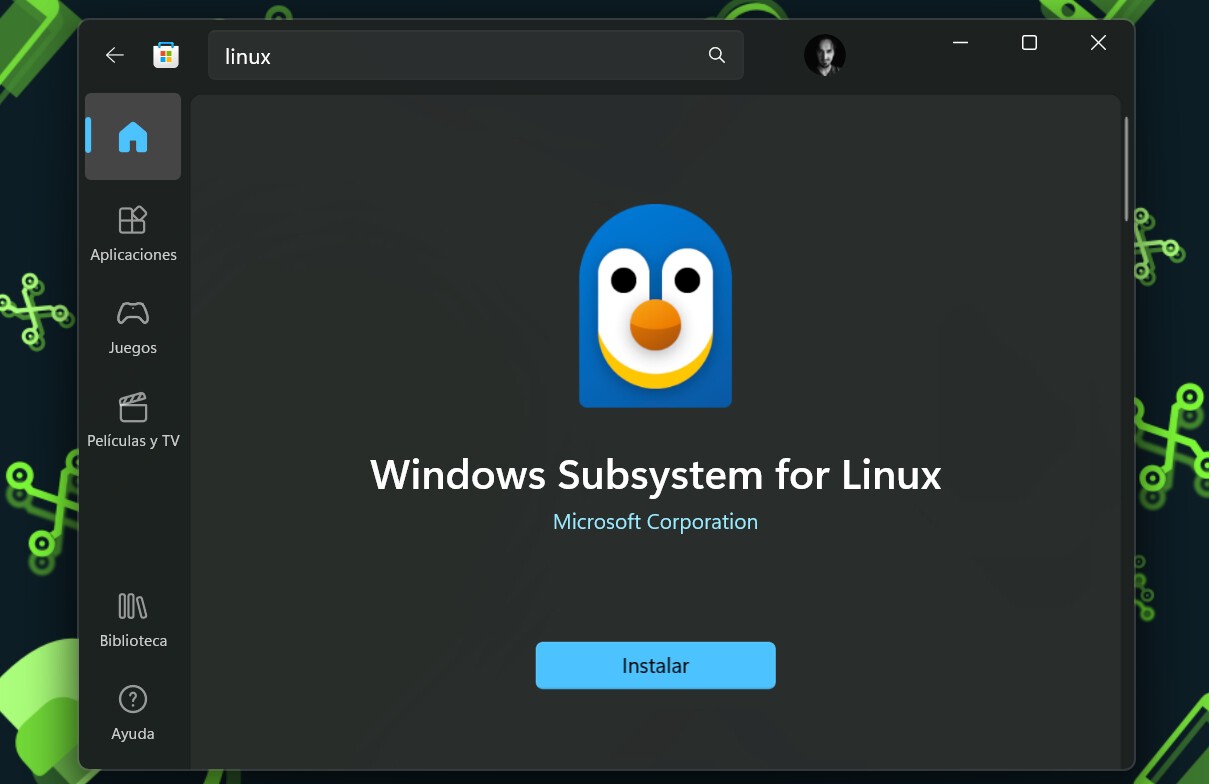Image resolution: width=1209 pixels, height=784 pixels.
Task: Click the Microsoft Store logo icon
Action: 166,55
